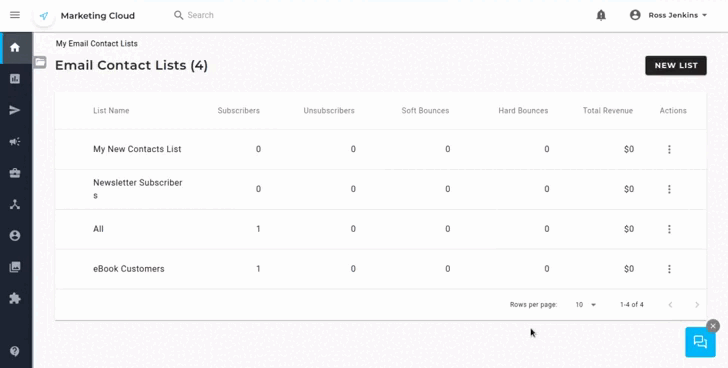Click the 1-4 of 4 pagination text
728x368 pixels.
coord(632,305)
